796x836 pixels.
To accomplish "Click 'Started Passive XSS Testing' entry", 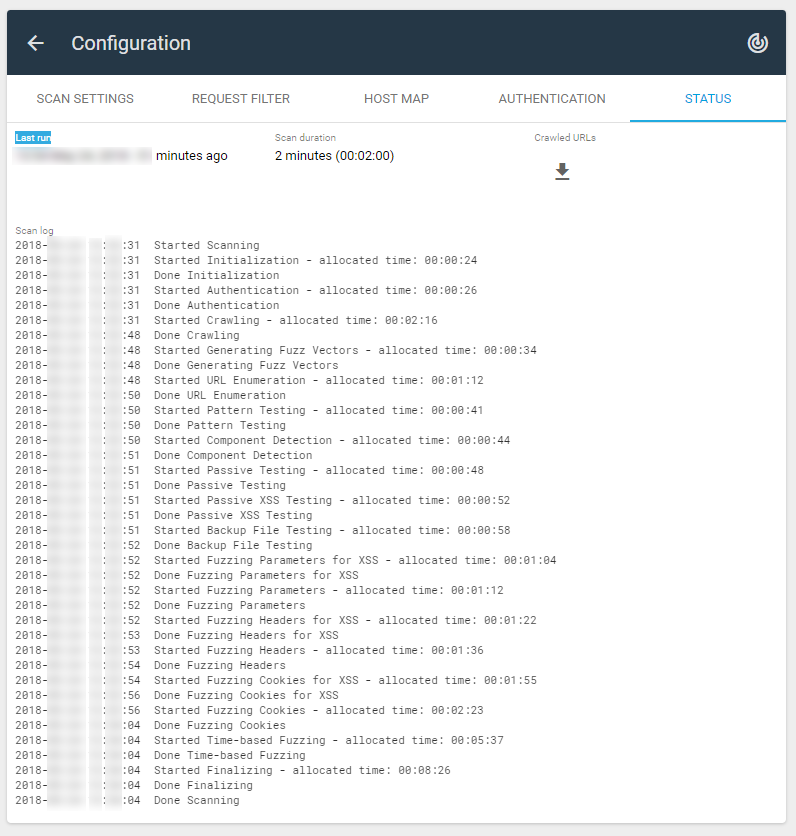I will (332, 500).
